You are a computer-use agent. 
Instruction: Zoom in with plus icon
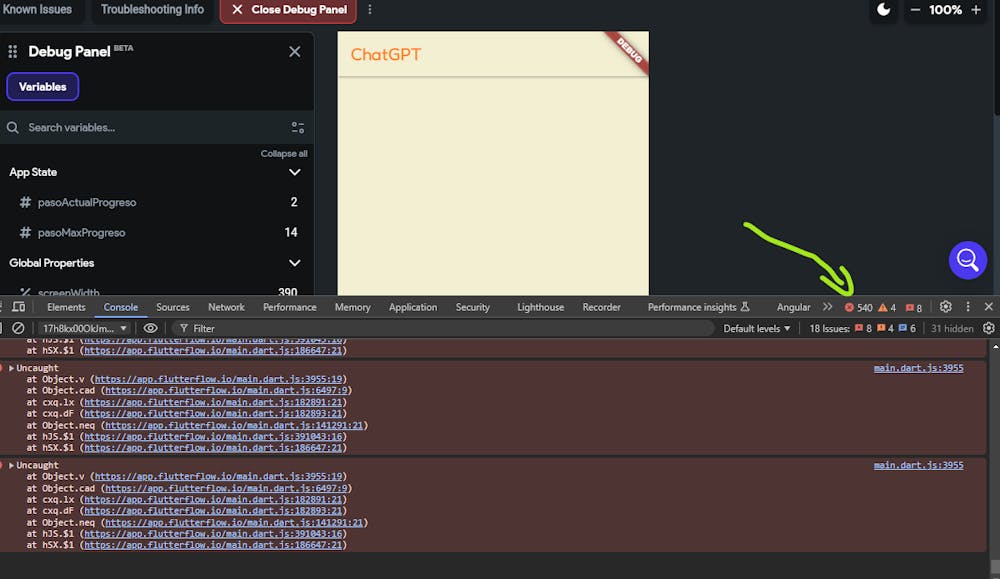[x=976, y=10]
